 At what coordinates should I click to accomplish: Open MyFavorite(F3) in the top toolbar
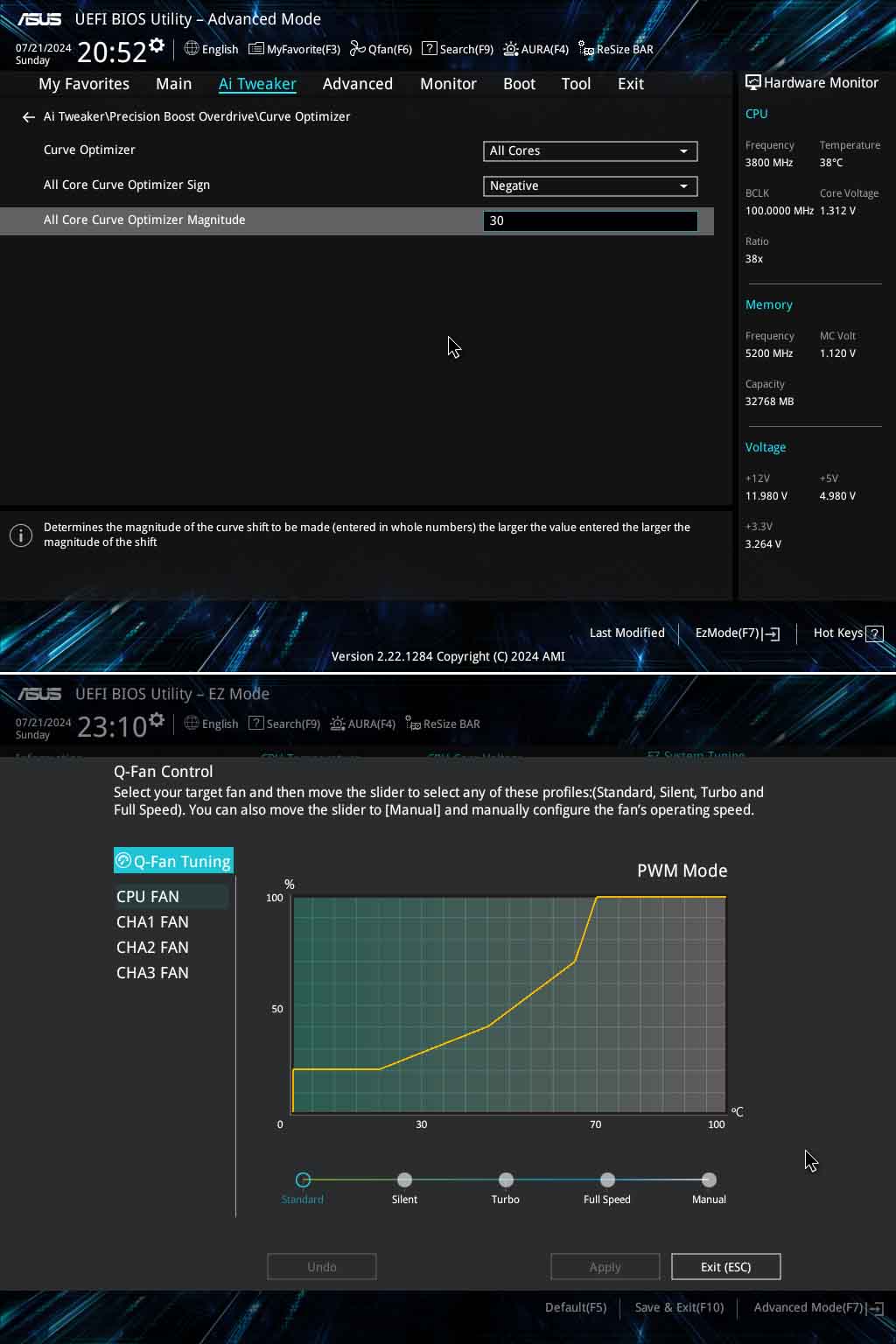294,49
